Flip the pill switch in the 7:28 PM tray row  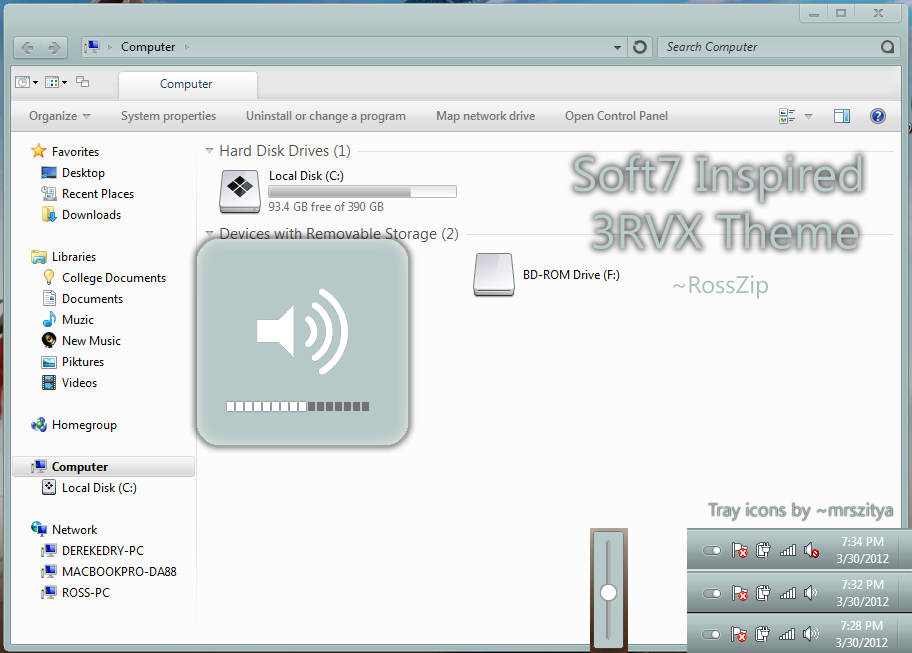coord(712,633)
